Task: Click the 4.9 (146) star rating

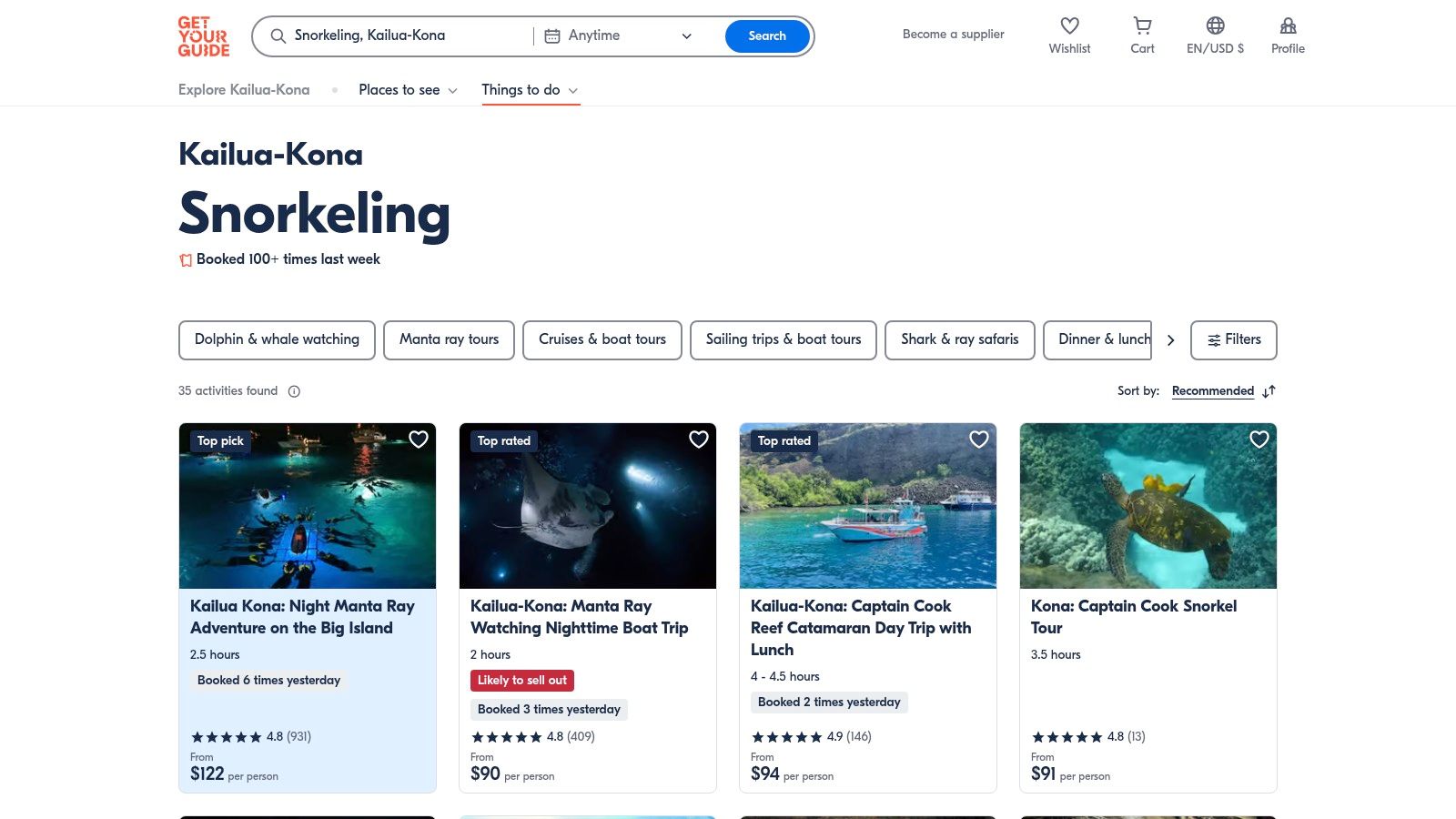Action: tap(811, 737)
